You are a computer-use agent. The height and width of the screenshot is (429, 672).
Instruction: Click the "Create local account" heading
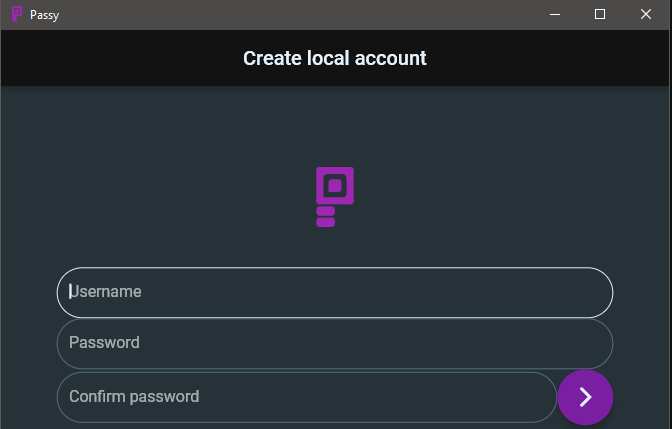coord(335,58)
